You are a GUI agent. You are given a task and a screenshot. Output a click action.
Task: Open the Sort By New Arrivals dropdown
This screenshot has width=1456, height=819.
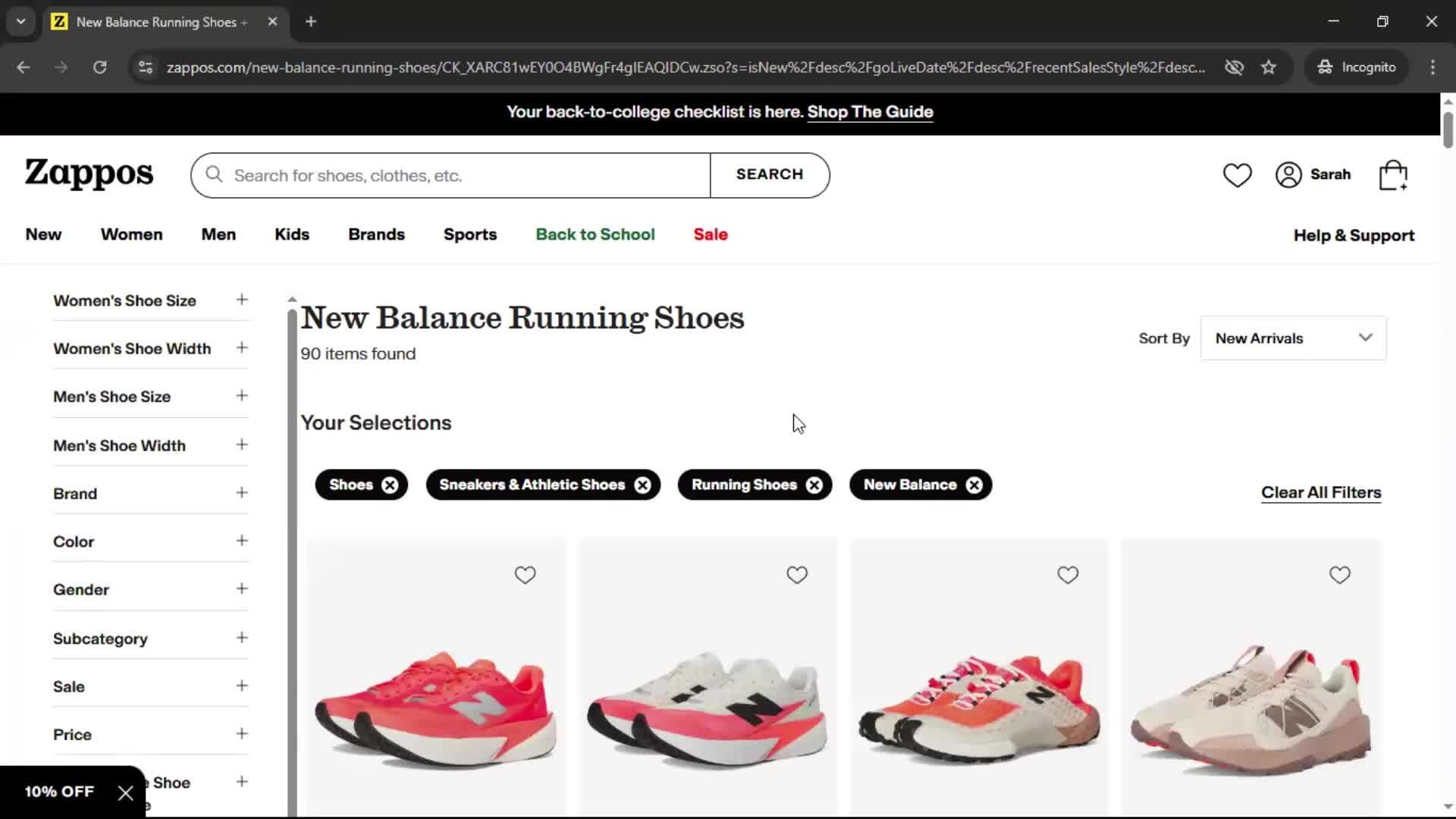(x=1293, y=338)
